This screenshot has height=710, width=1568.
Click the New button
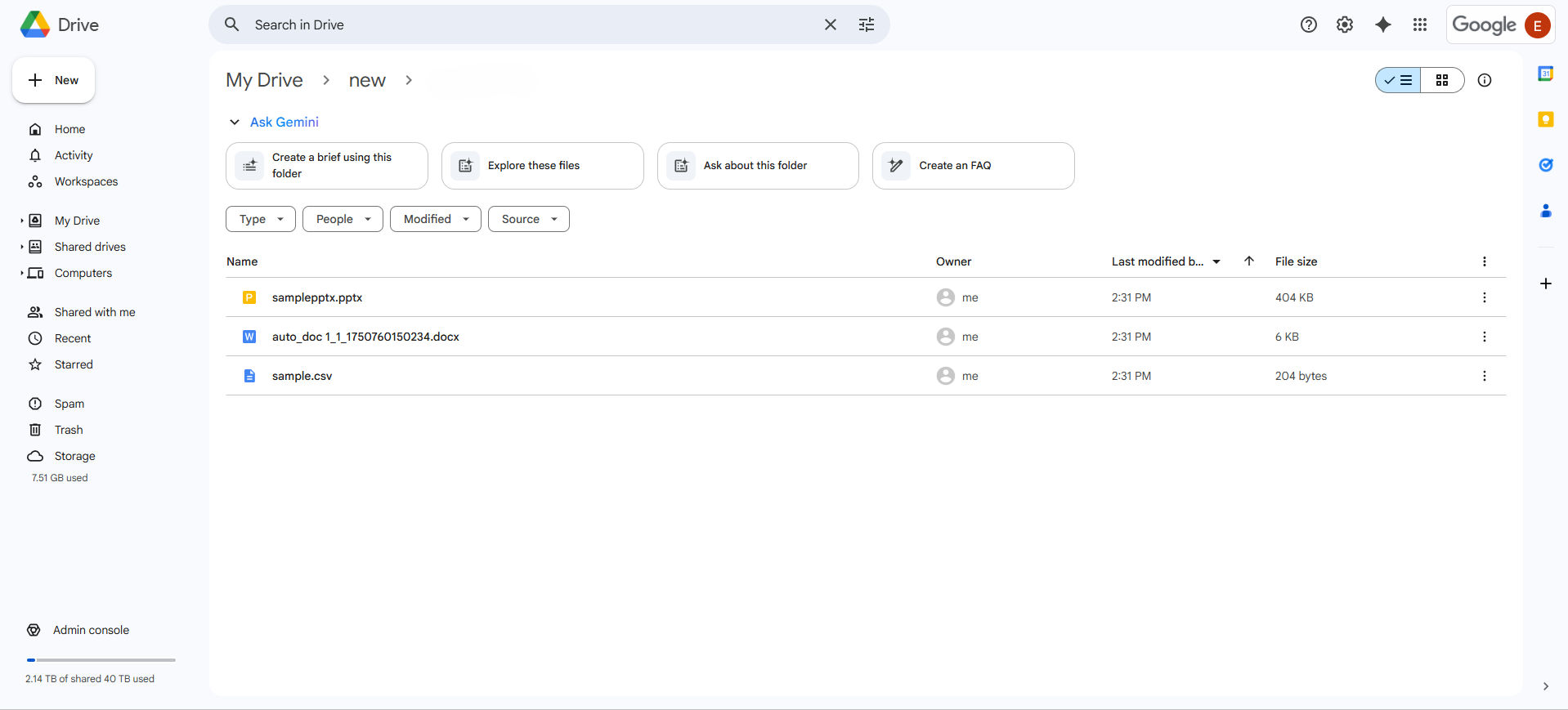tap(54, 80)
